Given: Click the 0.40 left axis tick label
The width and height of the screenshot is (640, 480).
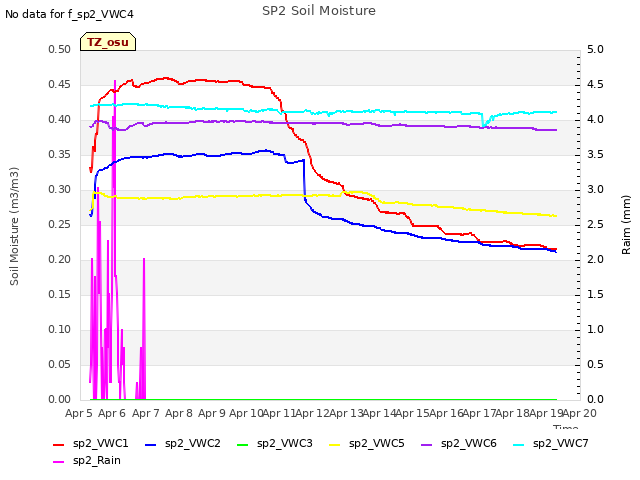Looking at the screenshot, I should pyautogui.click(x=60, y=120).
